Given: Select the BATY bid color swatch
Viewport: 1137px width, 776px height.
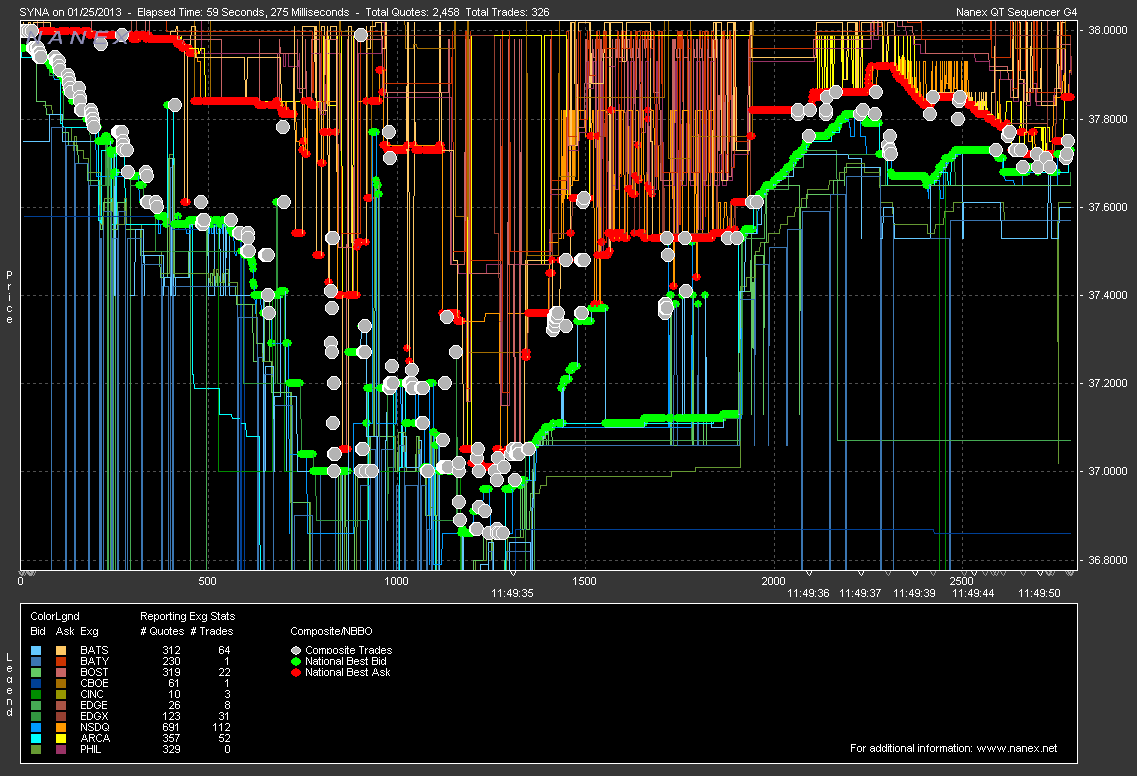Looking at the screenshot, I should [36, 661].
